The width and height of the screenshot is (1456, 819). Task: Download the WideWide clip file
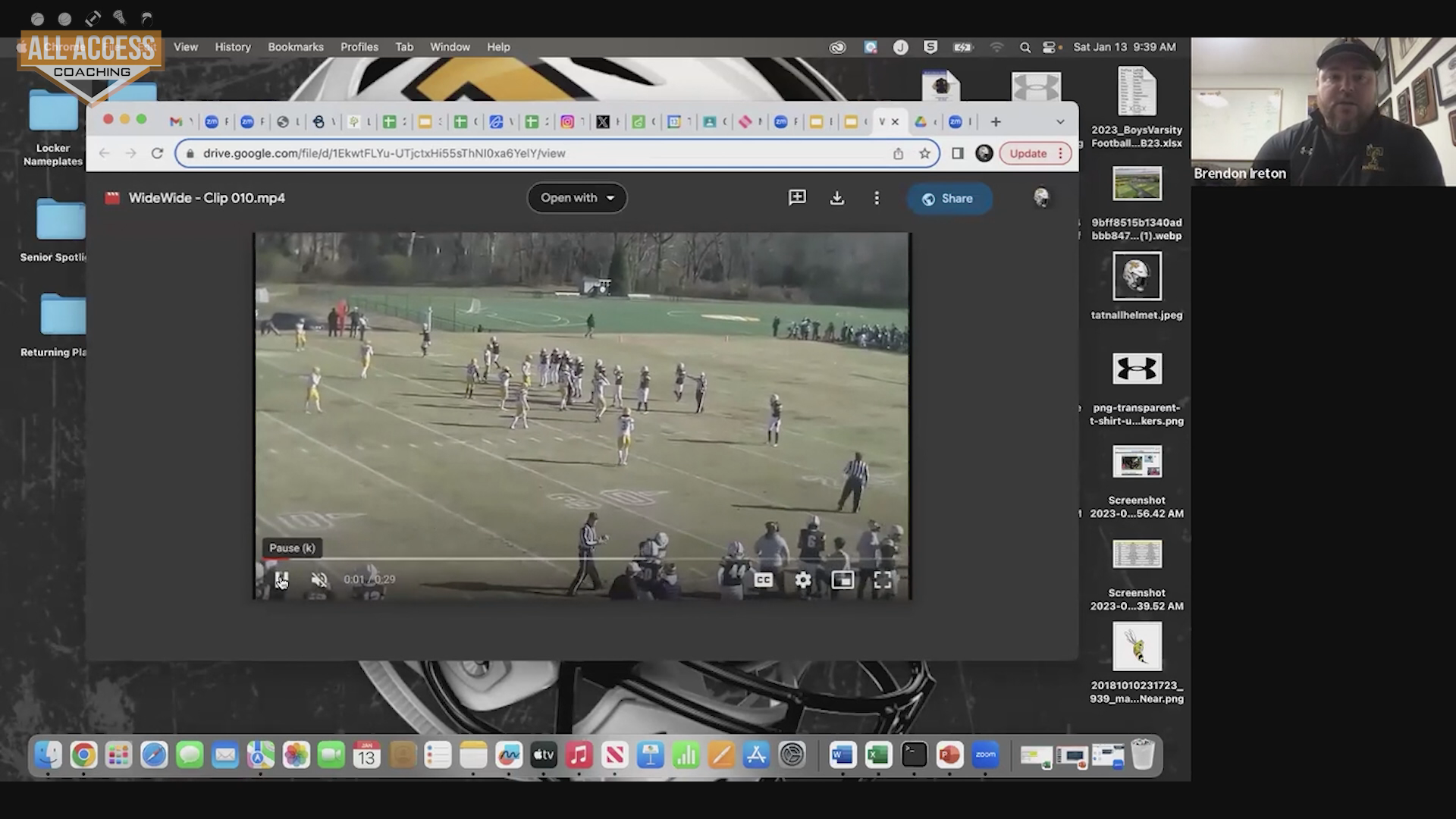coord(837,198)
